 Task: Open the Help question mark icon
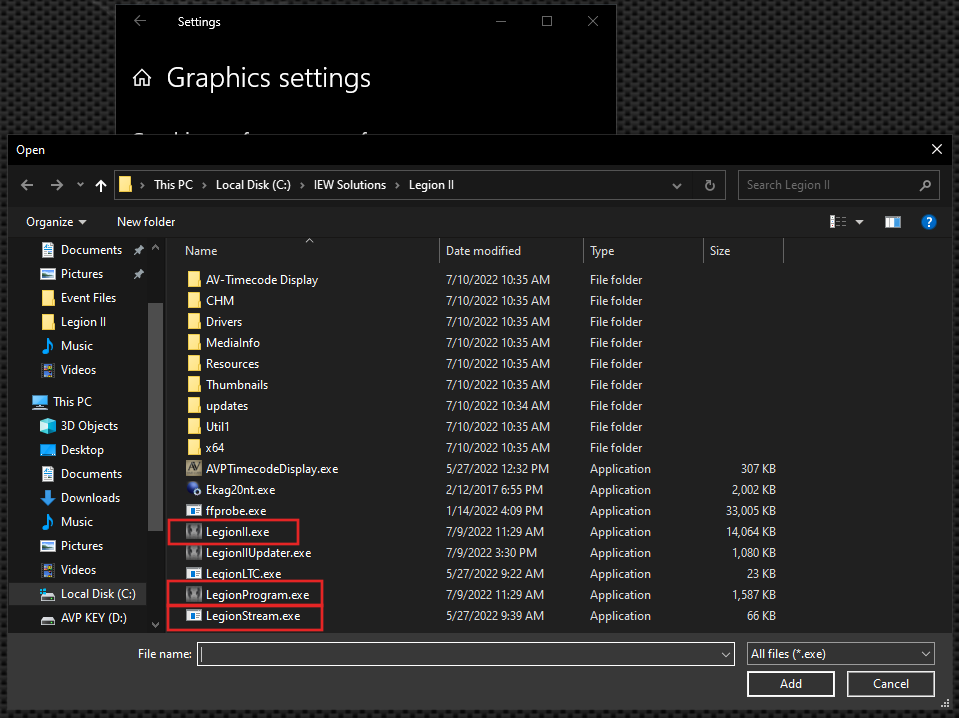929,222
